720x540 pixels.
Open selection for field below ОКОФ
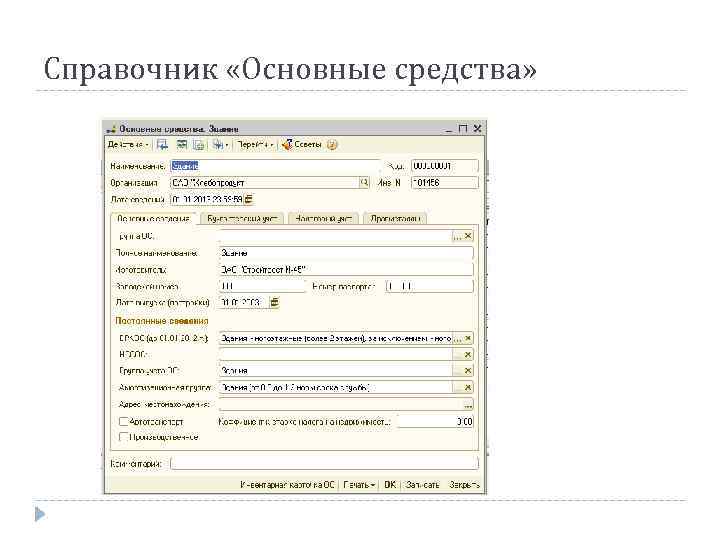457,354
